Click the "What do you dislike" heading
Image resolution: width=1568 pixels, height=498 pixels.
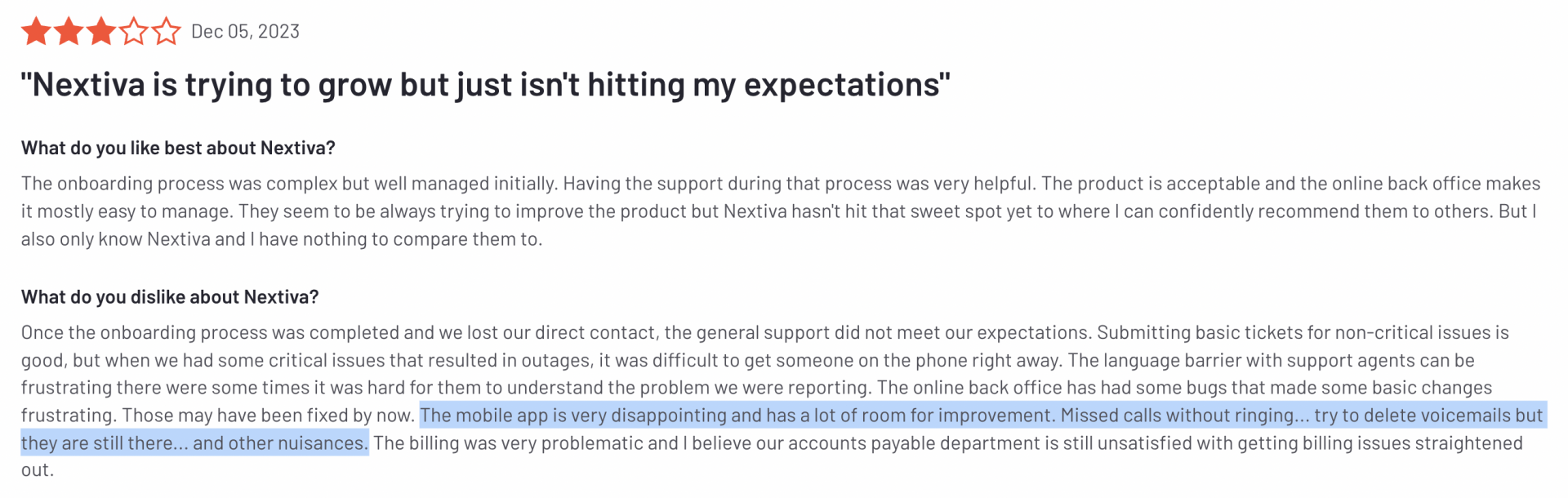[170, 297]
